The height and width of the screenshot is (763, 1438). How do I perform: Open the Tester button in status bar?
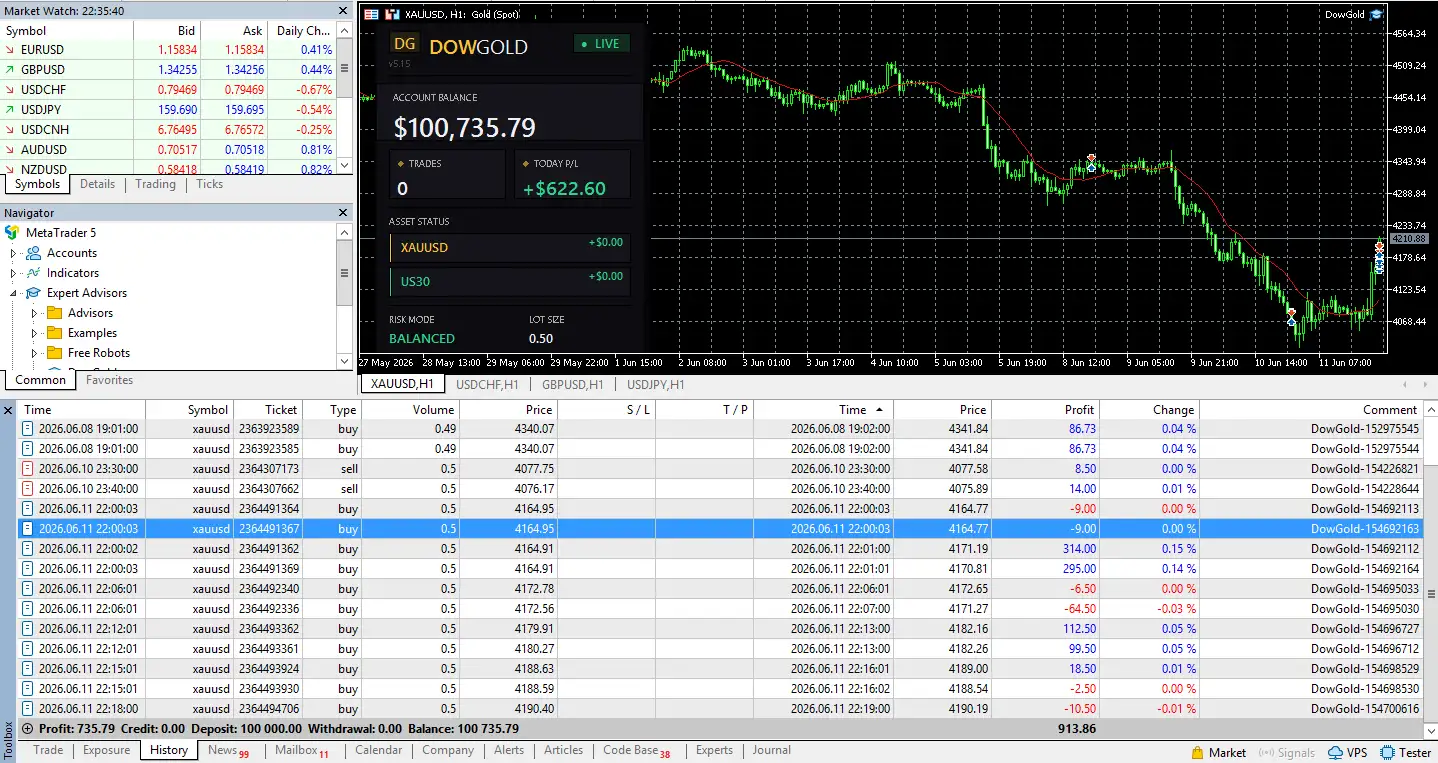(x=1406, y=752)
